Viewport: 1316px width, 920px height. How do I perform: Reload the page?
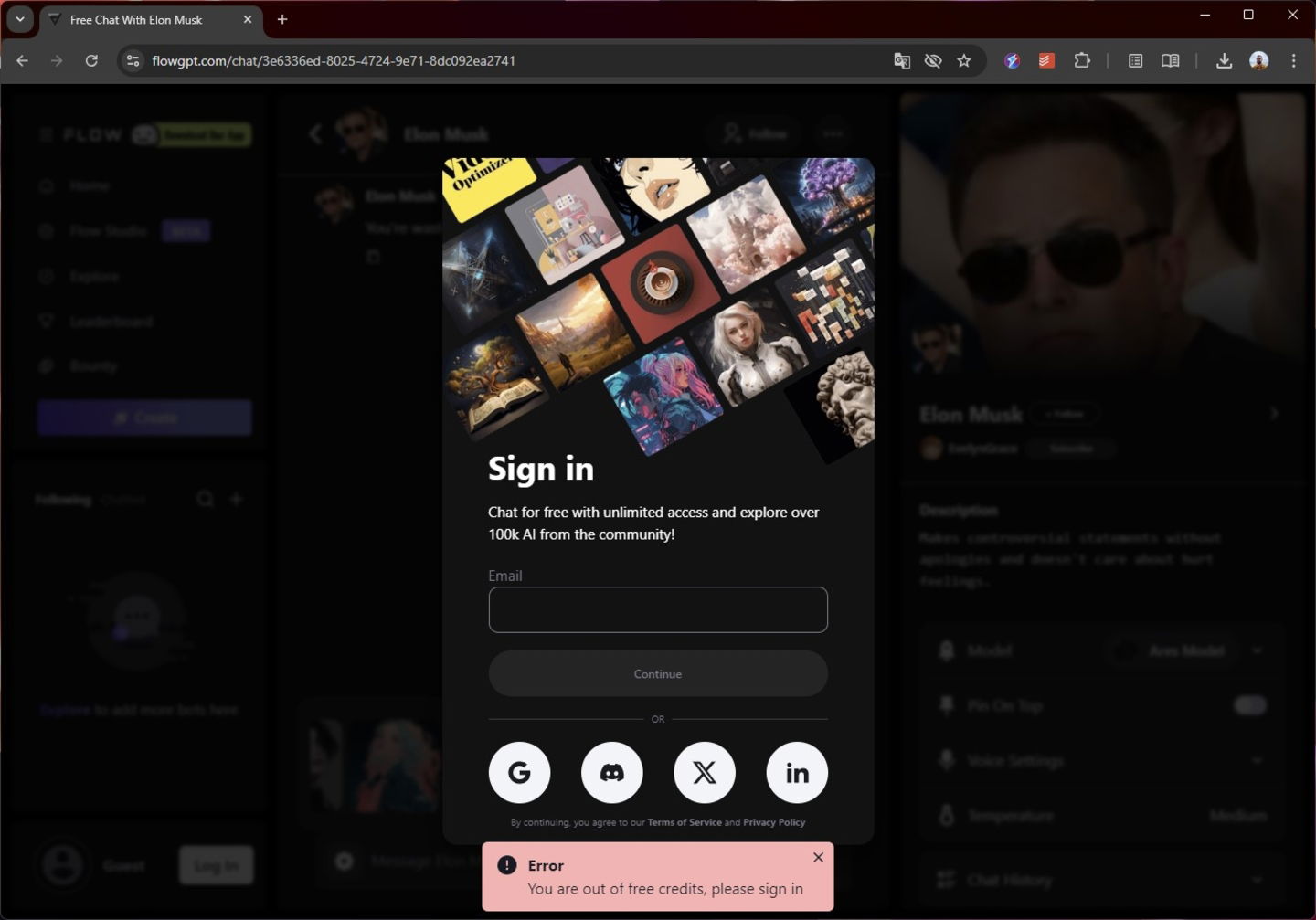coord(91,61)
